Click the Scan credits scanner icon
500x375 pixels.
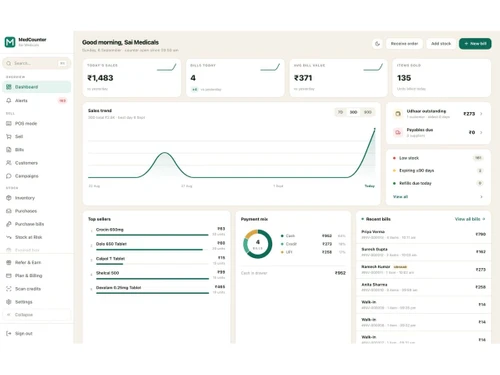click(9, 289)
